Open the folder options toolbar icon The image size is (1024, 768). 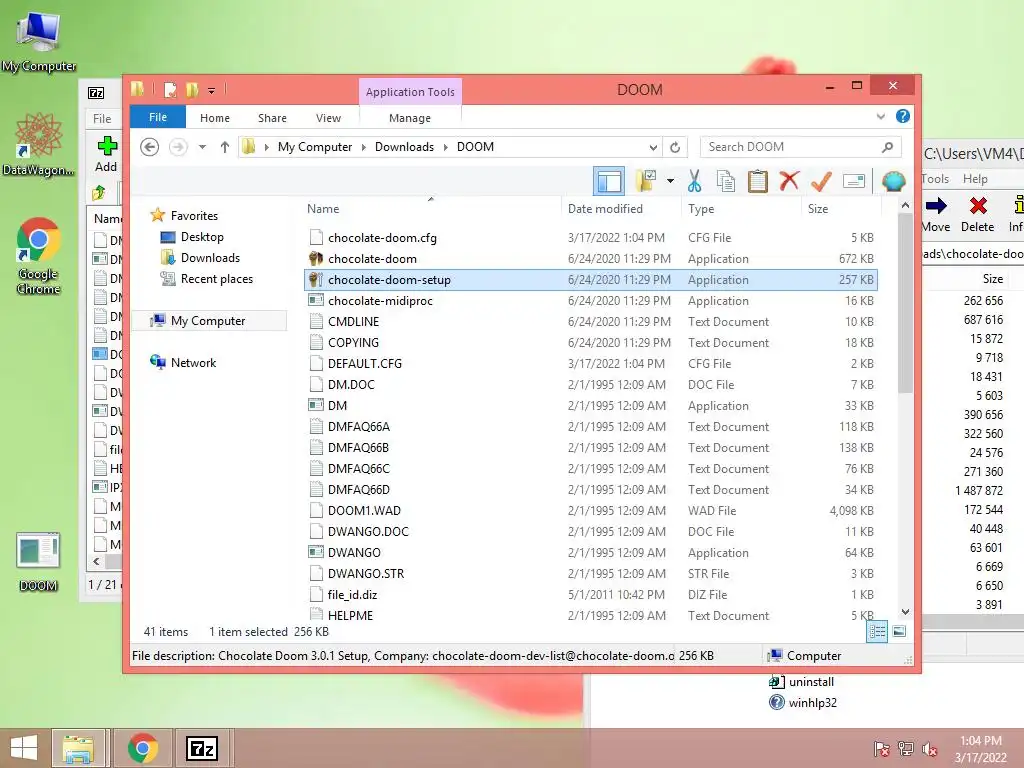645,181
